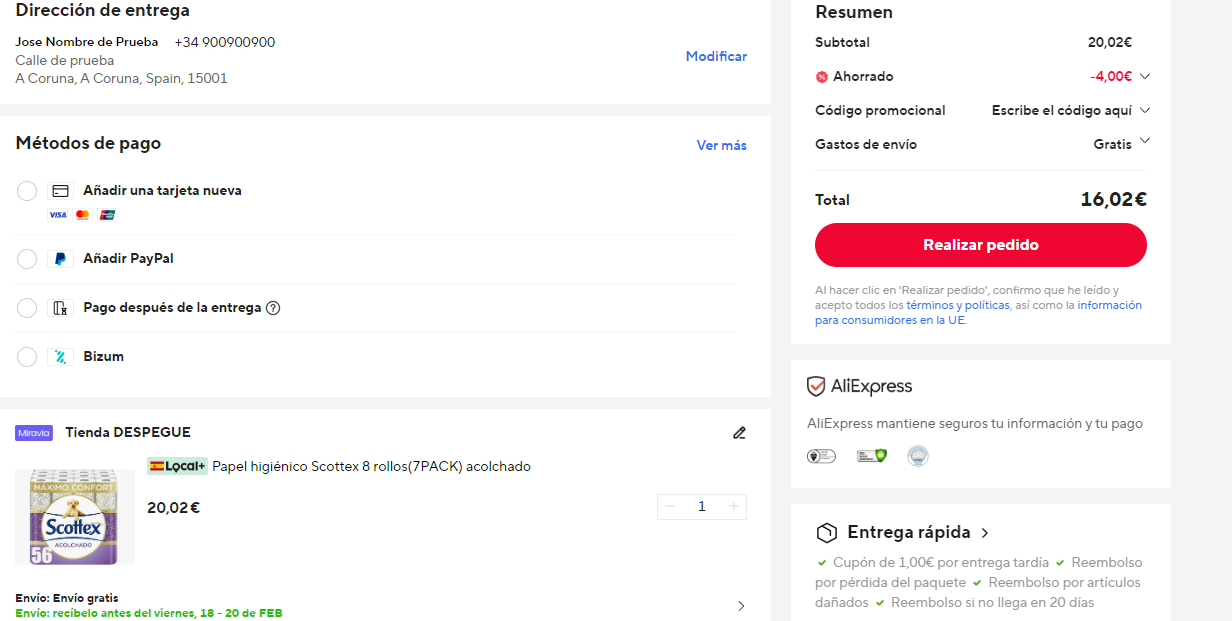The image size is (1232, 621).
Task: Click the UnionPay card logo
Action: pos(108,215)
